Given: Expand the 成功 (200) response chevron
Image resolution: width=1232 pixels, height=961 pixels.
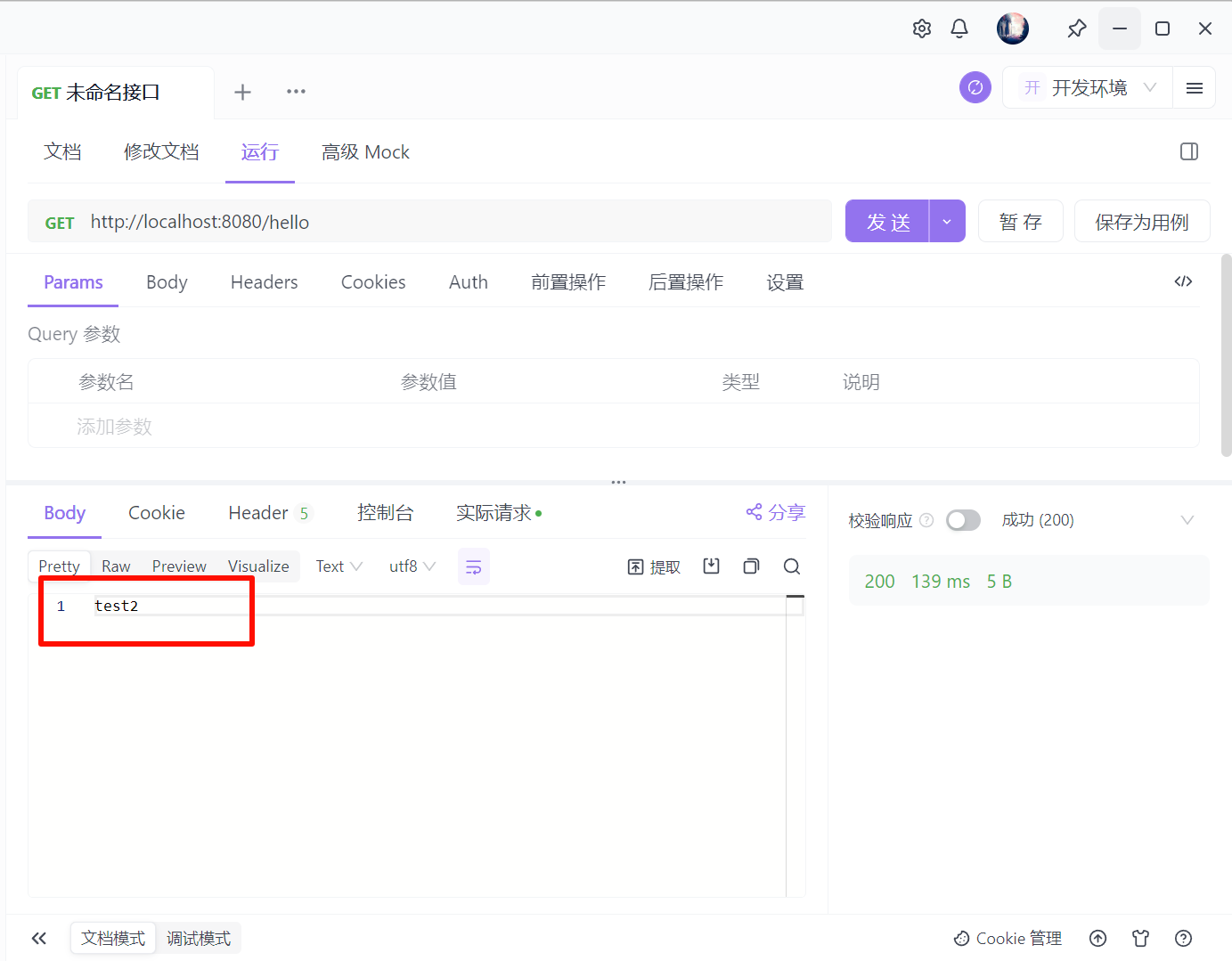Looking at the screenshot, I should tap(1187, 520).
